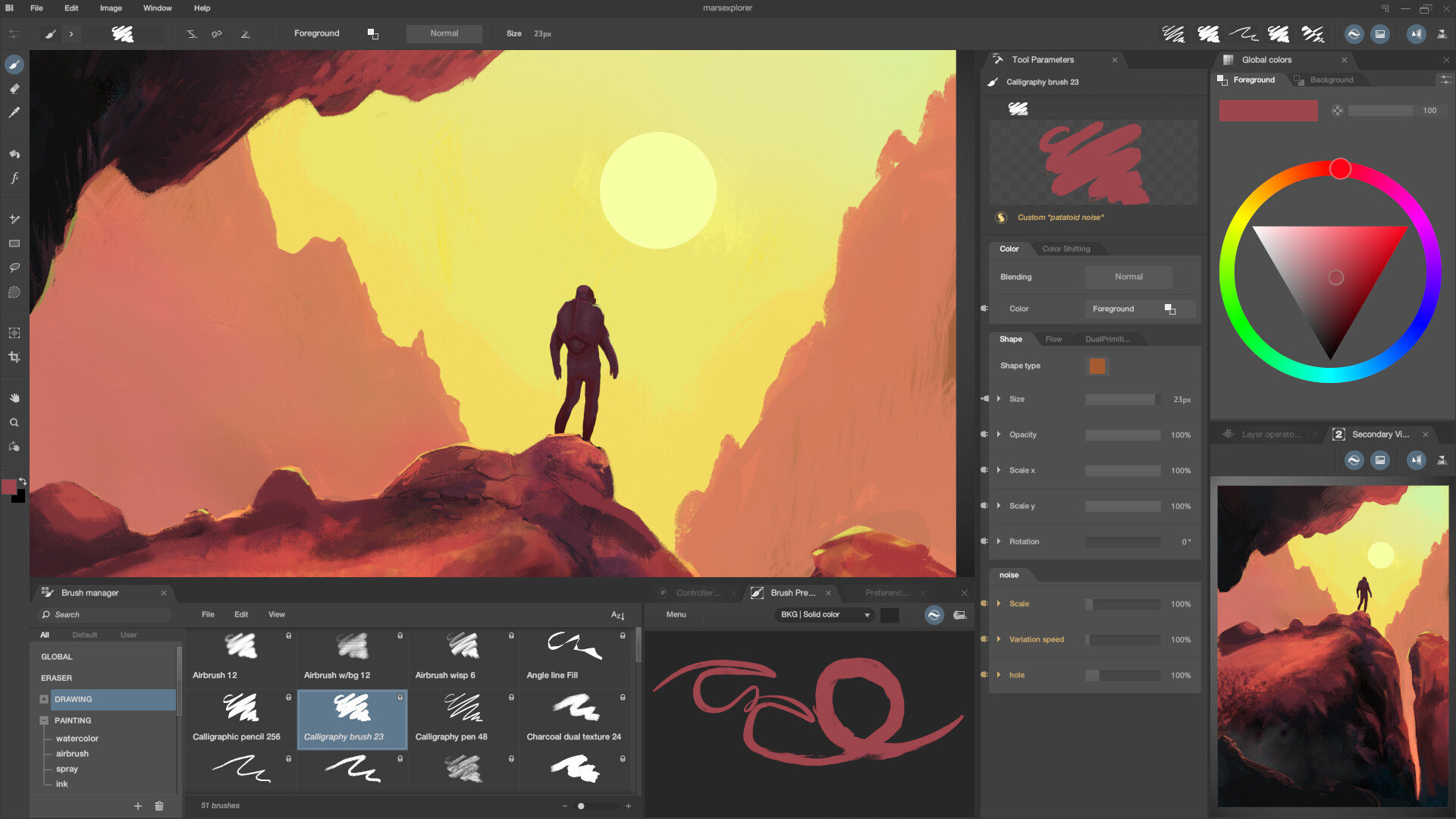Expand the Opacity parameter

999,435
